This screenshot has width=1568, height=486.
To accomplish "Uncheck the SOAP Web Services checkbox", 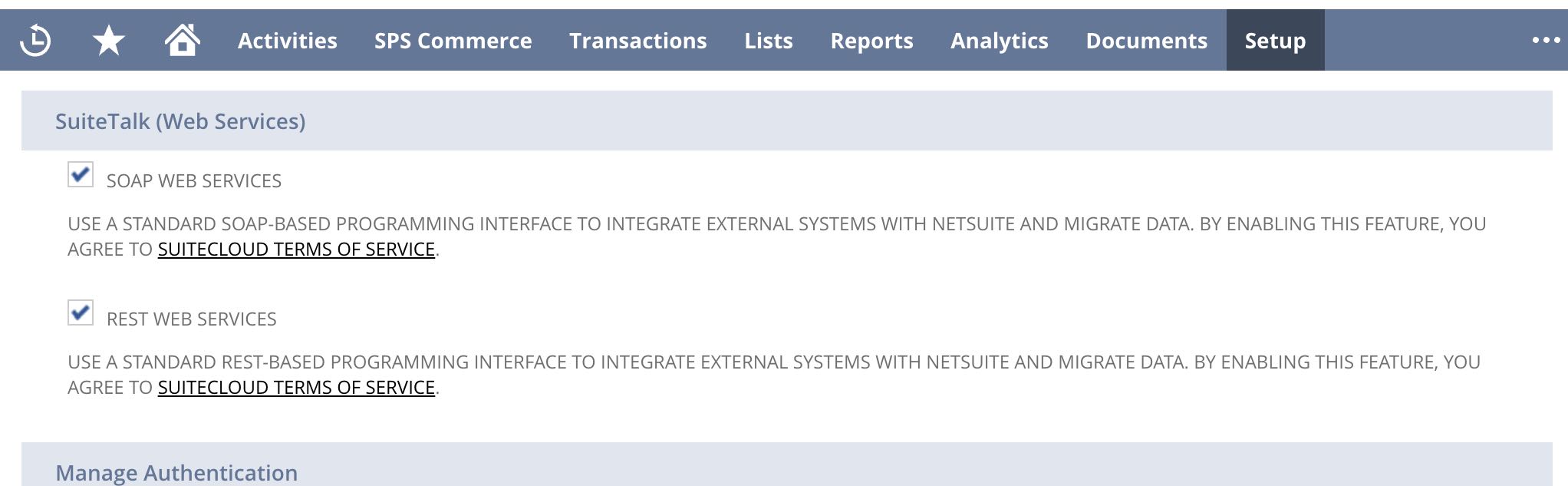I will [81, 175].
